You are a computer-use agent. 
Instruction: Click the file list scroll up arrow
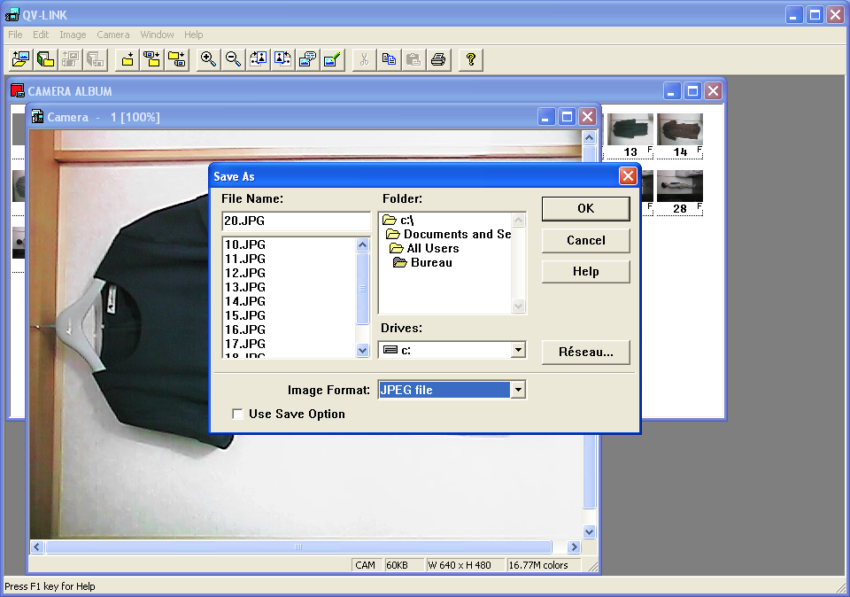pyautogui.click(x=363, y=245)
